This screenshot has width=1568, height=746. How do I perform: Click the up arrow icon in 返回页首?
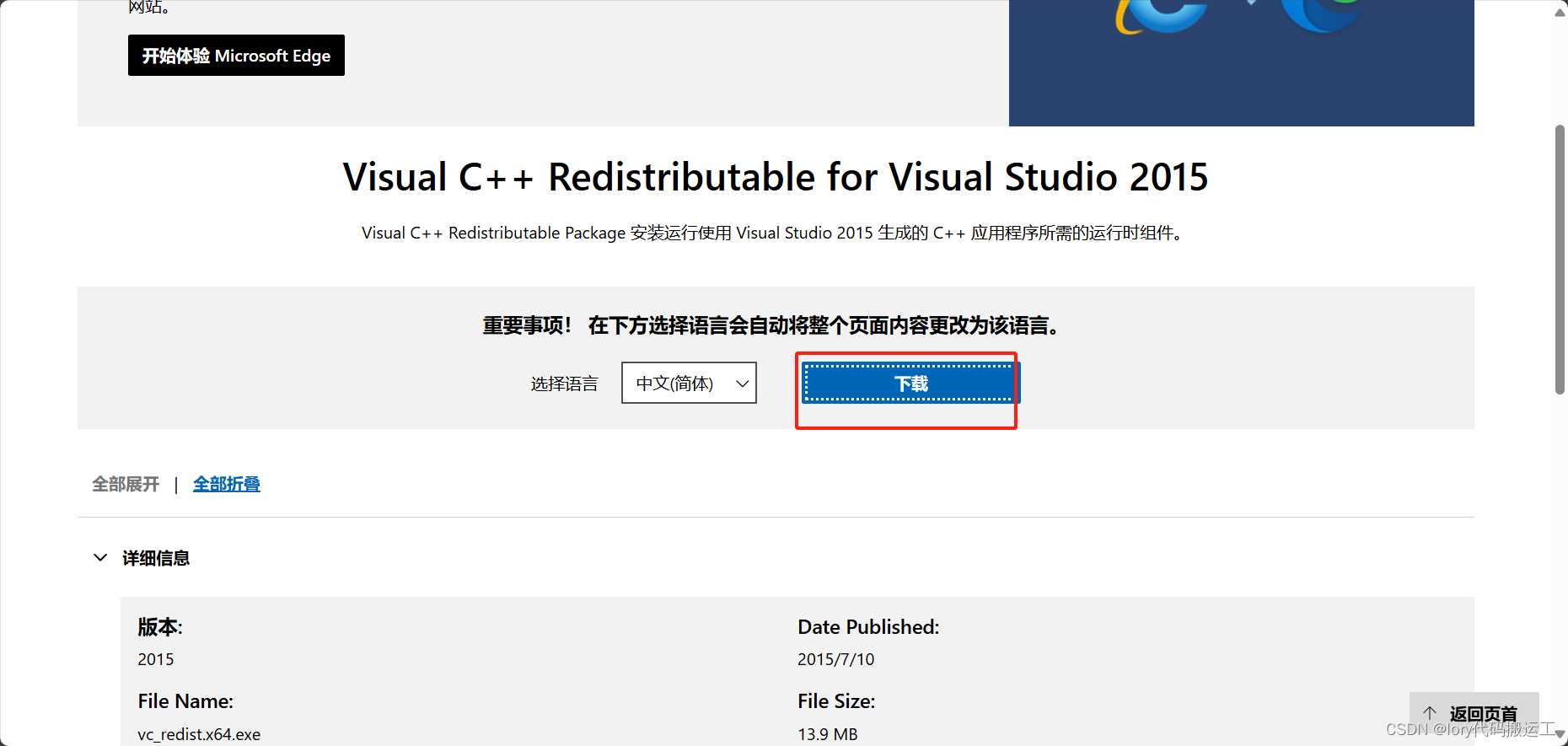[x=1430, y=713]
